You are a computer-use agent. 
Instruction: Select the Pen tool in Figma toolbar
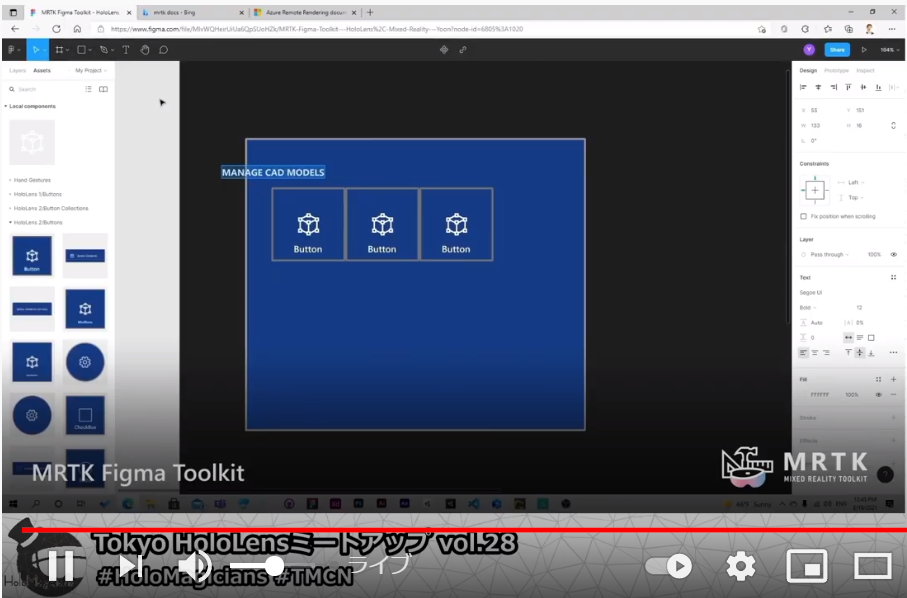click(104, 50)
